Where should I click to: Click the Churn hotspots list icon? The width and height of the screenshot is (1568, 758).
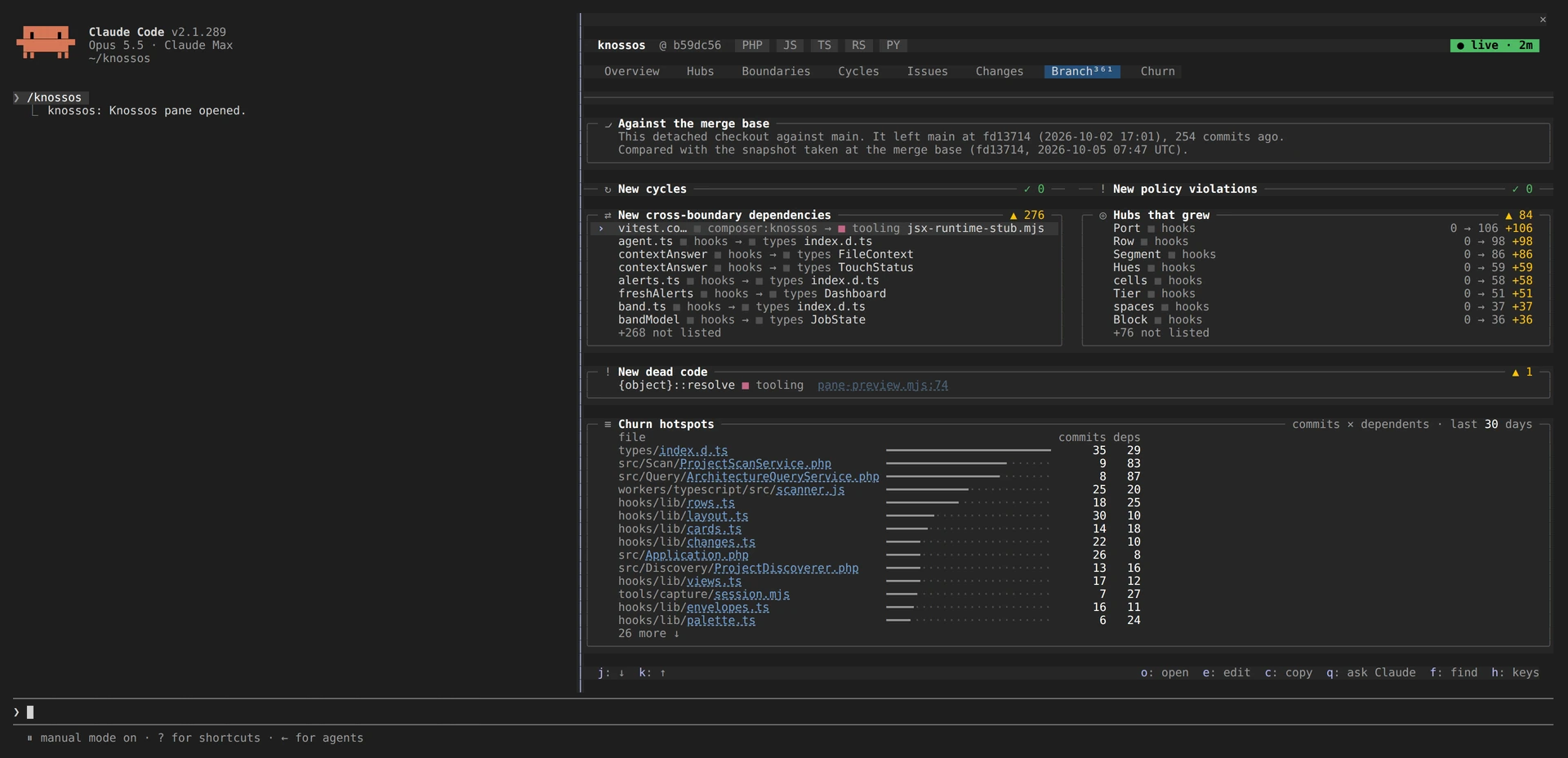608,425
